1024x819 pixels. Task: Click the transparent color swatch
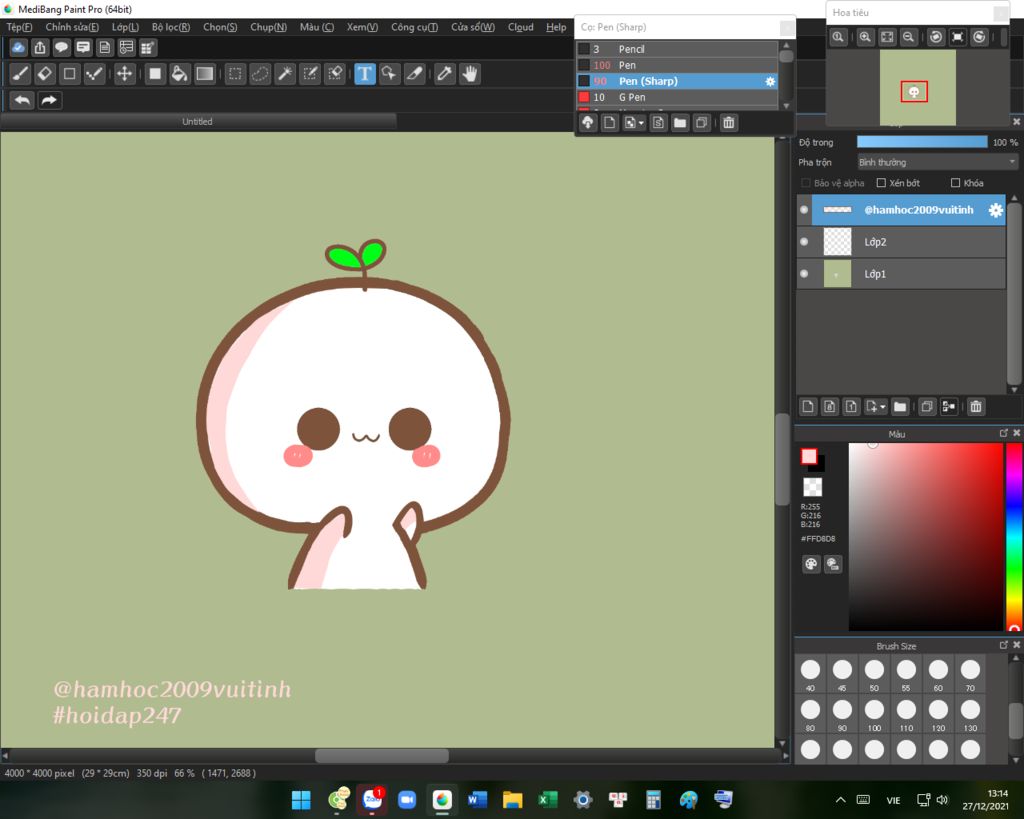click(812, 487)
